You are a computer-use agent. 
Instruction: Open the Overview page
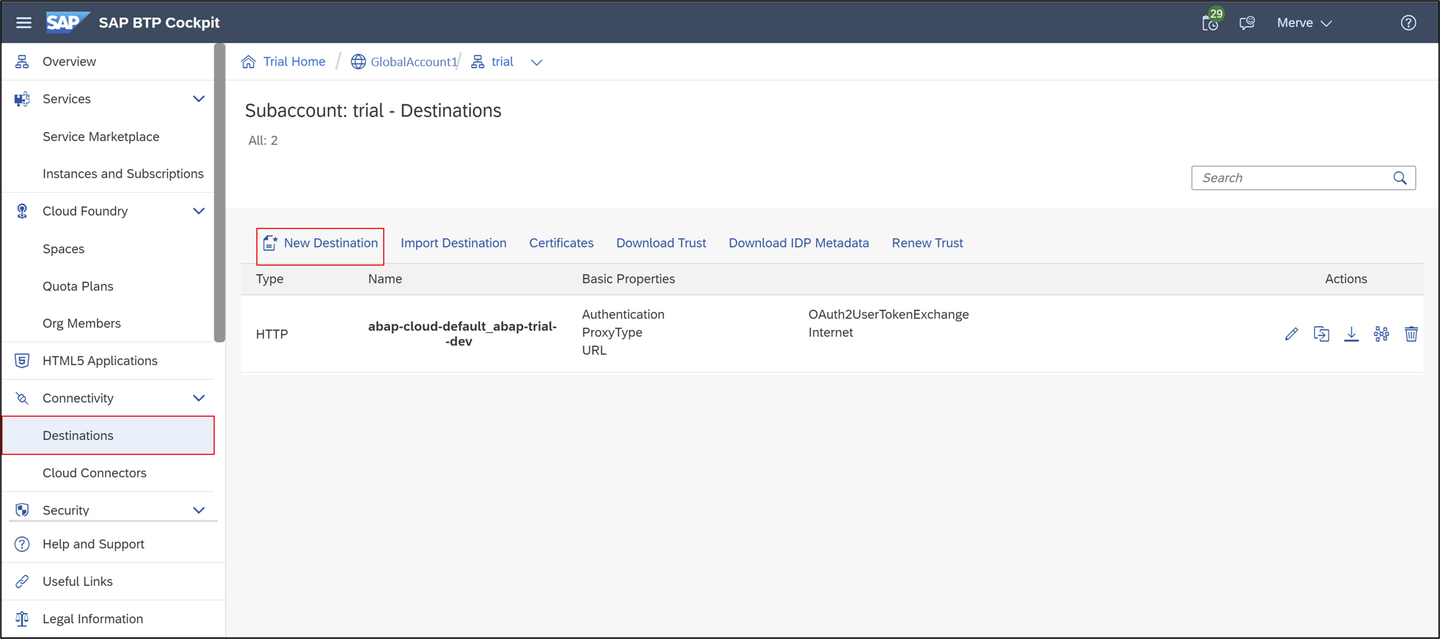69,62
